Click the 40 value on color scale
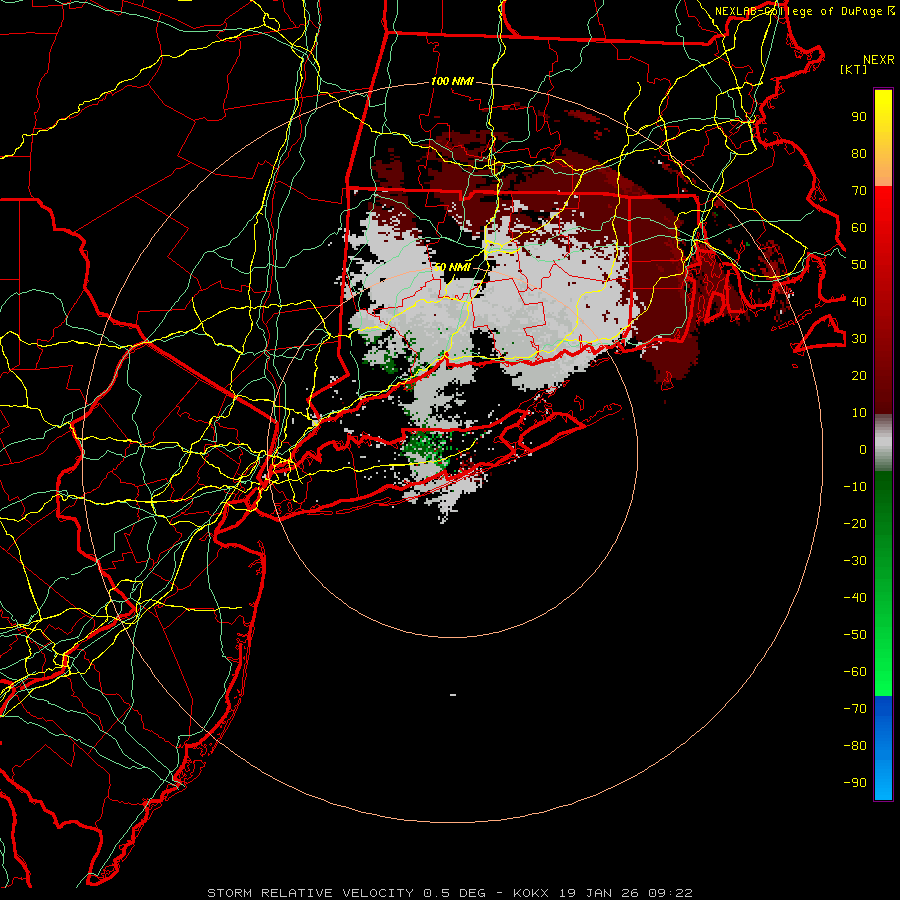 click(x=859, y=301)
